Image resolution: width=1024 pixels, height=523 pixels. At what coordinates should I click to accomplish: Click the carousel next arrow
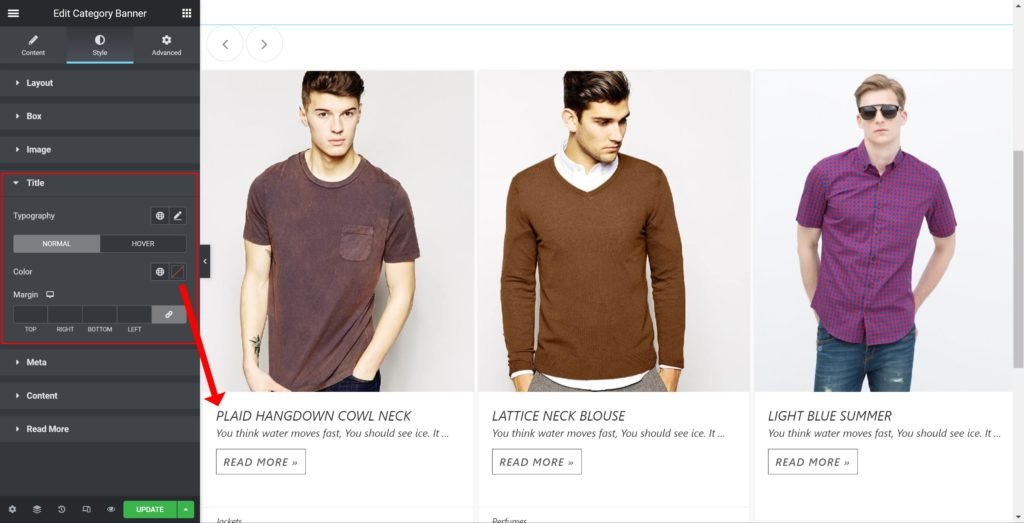tap(264, 44)
